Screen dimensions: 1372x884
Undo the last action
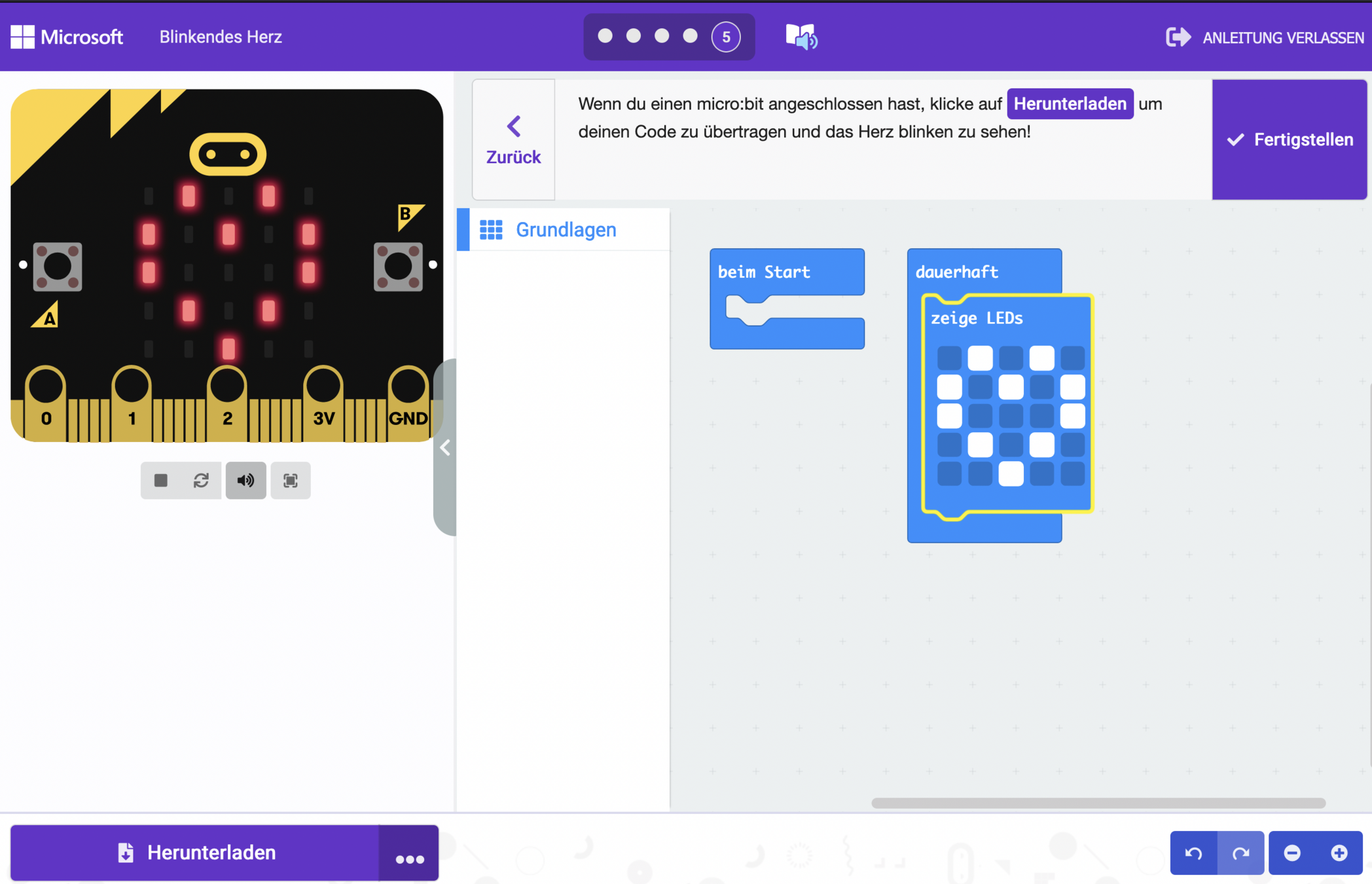pyautogui.click(x=1193, y=853)
